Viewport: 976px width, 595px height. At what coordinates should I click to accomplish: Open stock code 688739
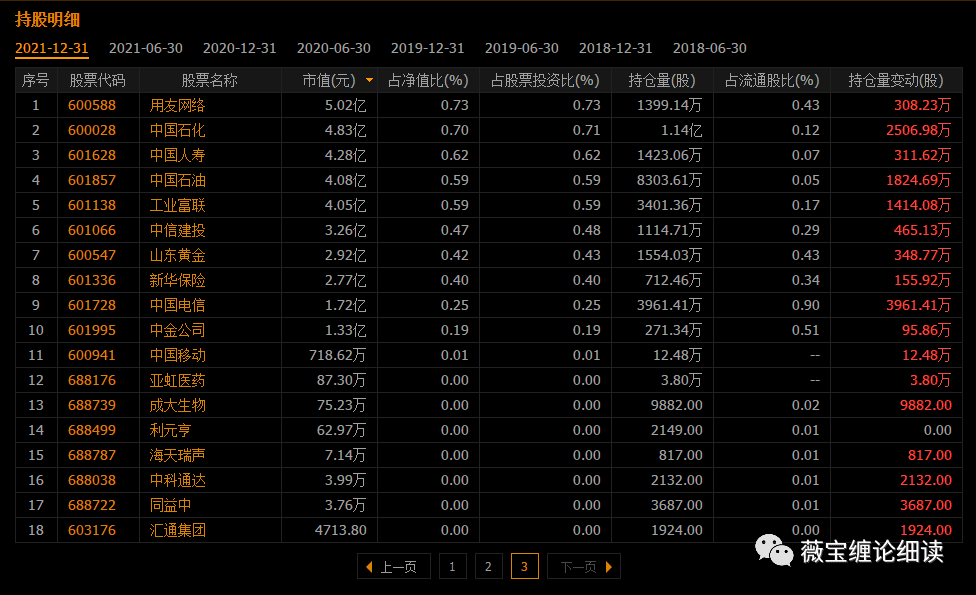(x=92, y=405)
